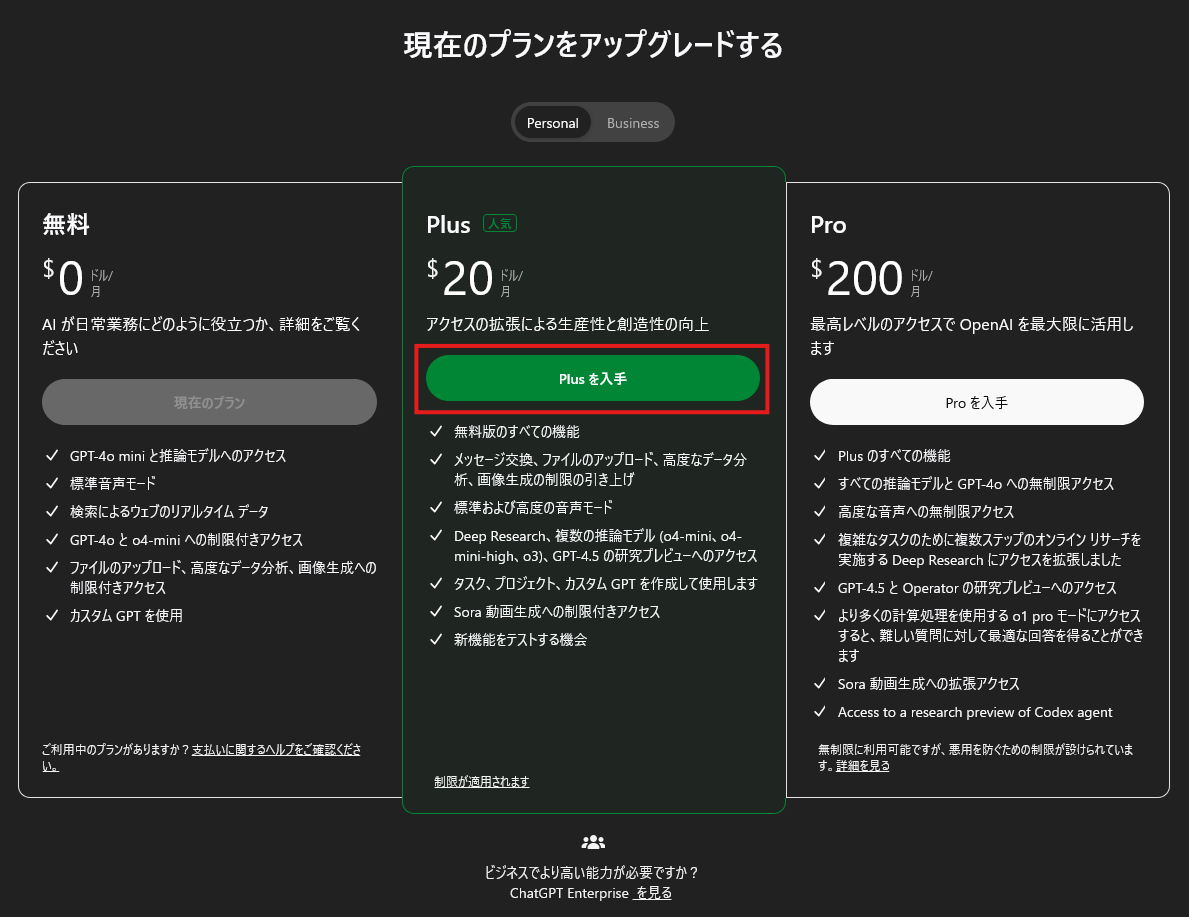Switch to the Business plan tab
The width and height of the screenshot is (1189, 917).
point(632,123)
